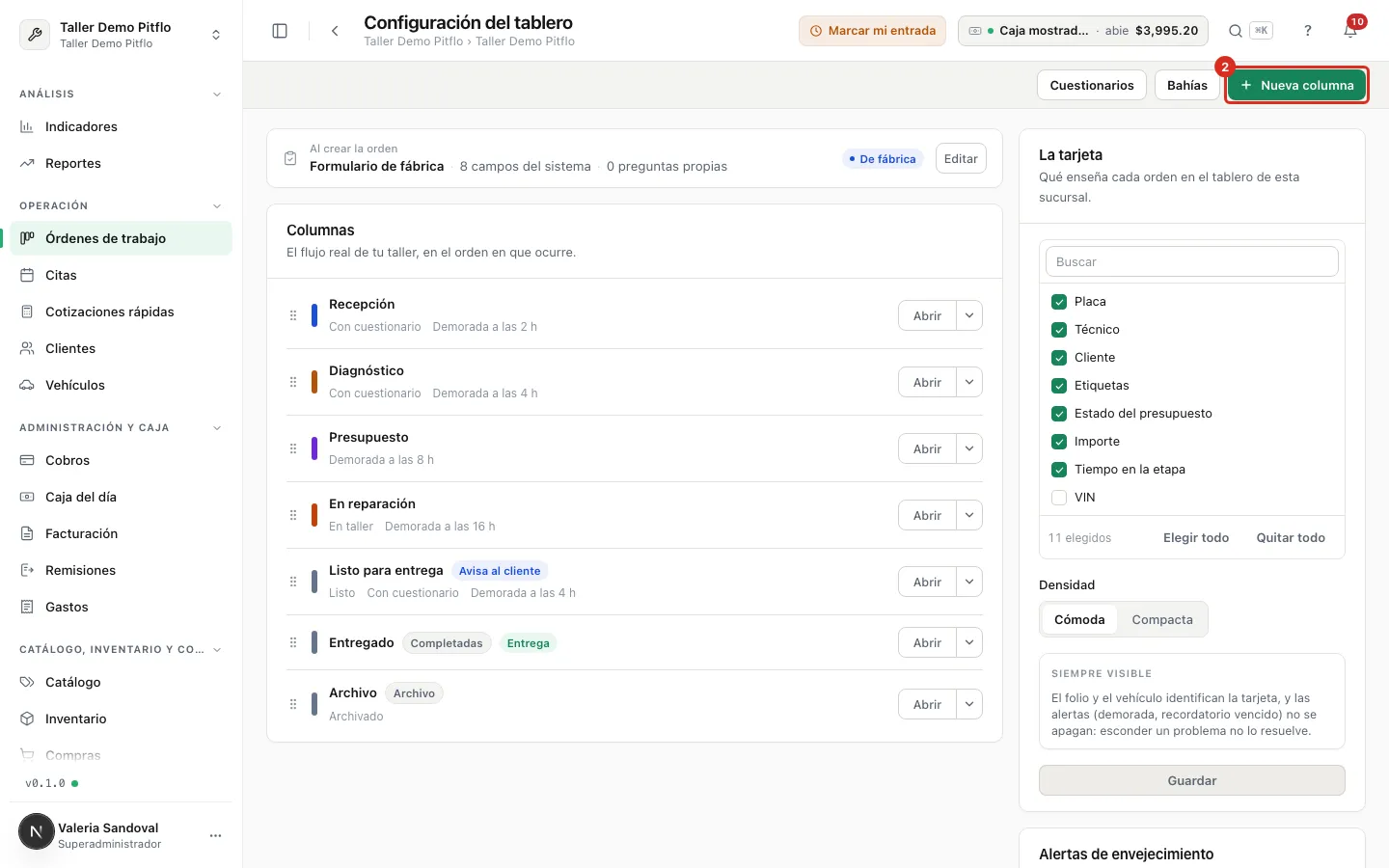Click the Cobros card icon

click(27, 460)
